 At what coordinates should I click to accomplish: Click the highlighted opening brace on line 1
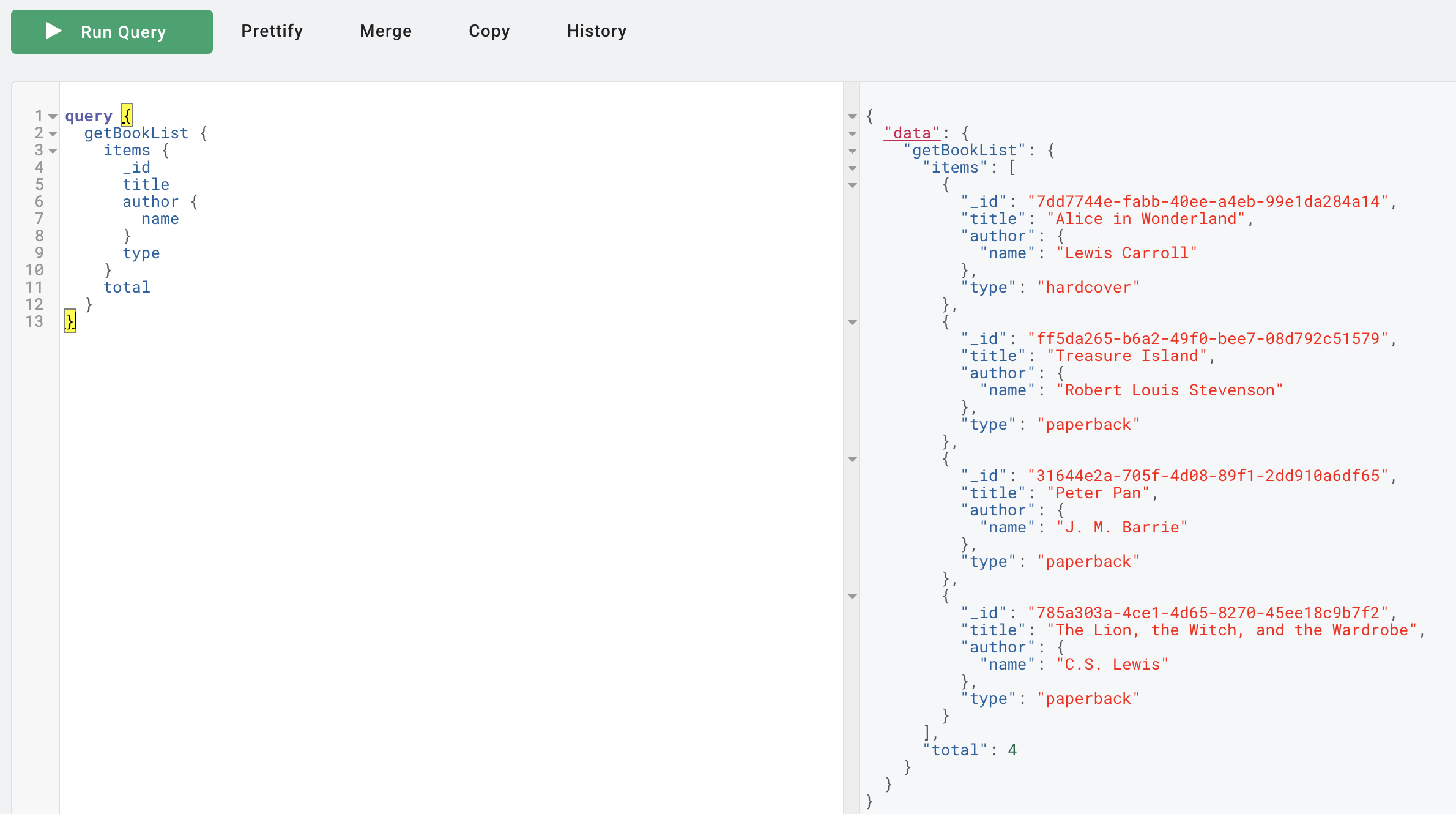point(126,115)
